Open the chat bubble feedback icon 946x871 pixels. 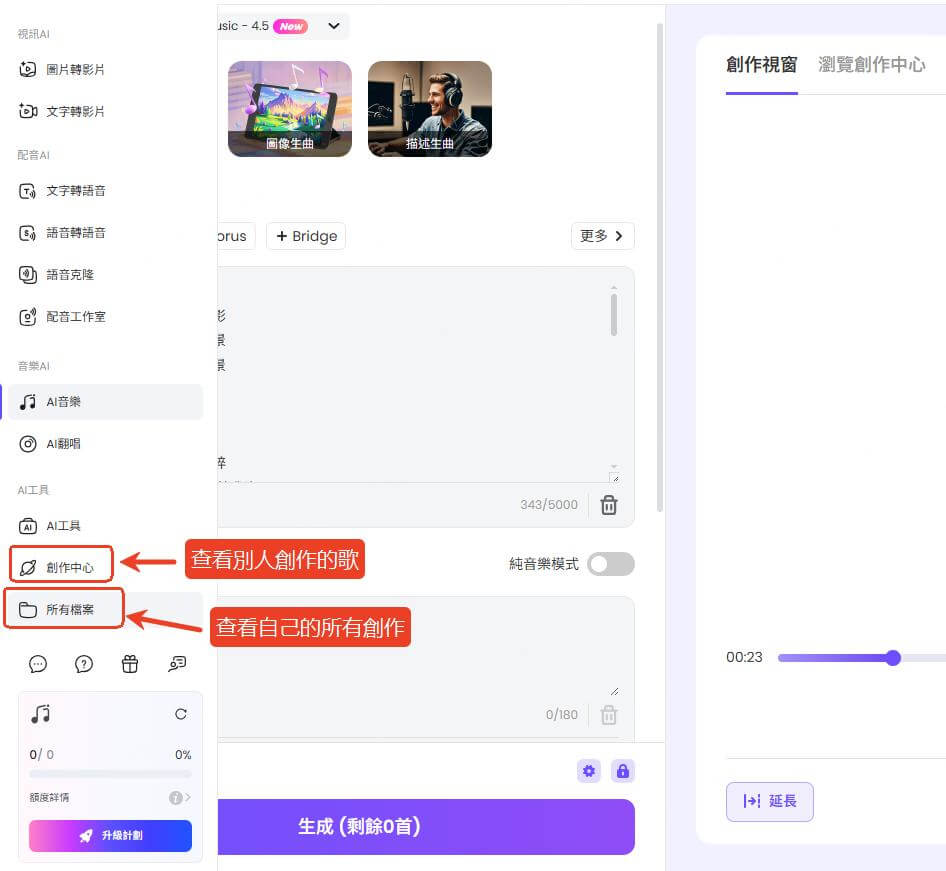[37, 664]
